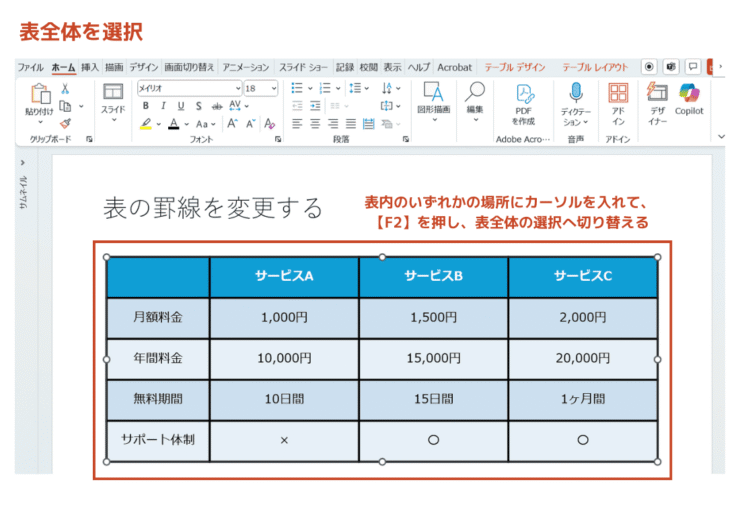Open the ファイル tab
Screen dimensions: 740x505
[x=31, y=67]
